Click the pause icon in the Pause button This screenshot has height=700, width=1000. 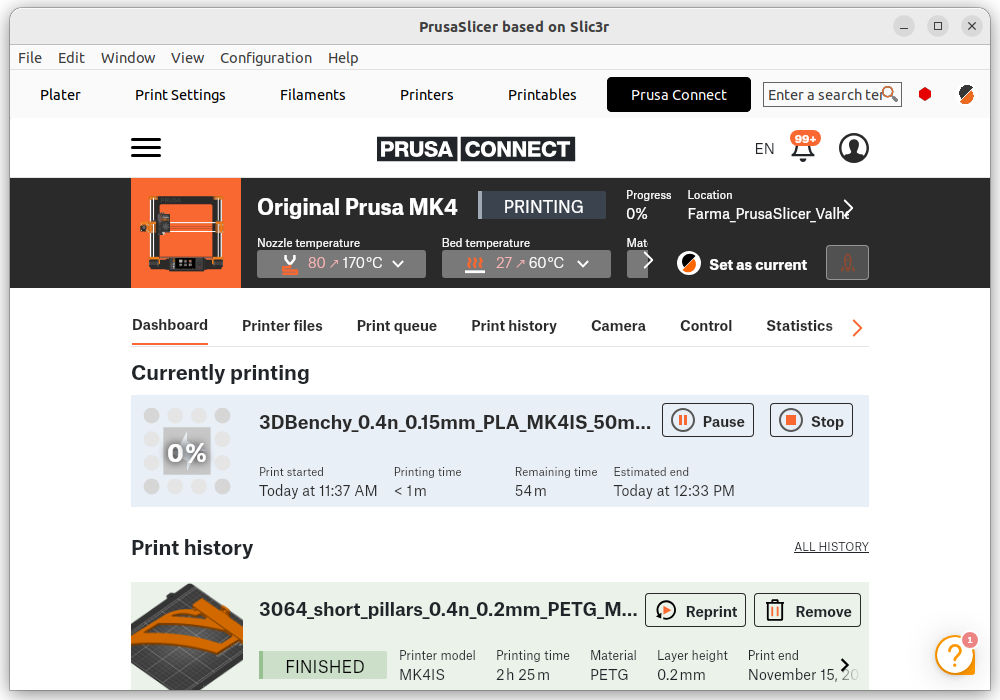tap(682, 421)
